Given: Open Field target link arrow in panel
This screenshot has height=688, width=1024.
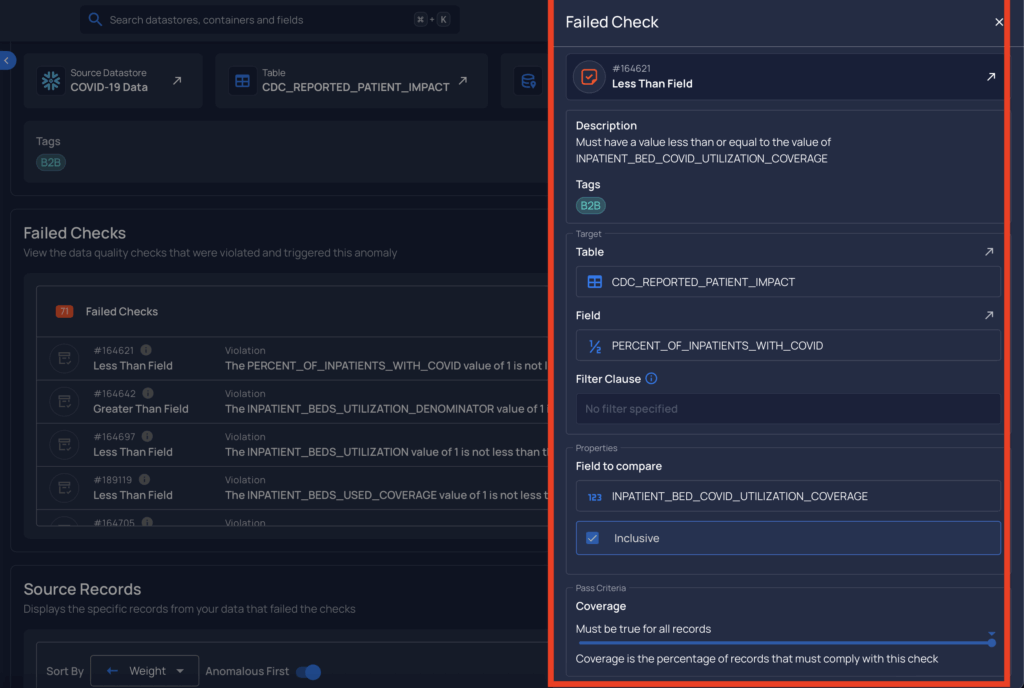Looking at the screenshot, I should click(x=989, y=316).
